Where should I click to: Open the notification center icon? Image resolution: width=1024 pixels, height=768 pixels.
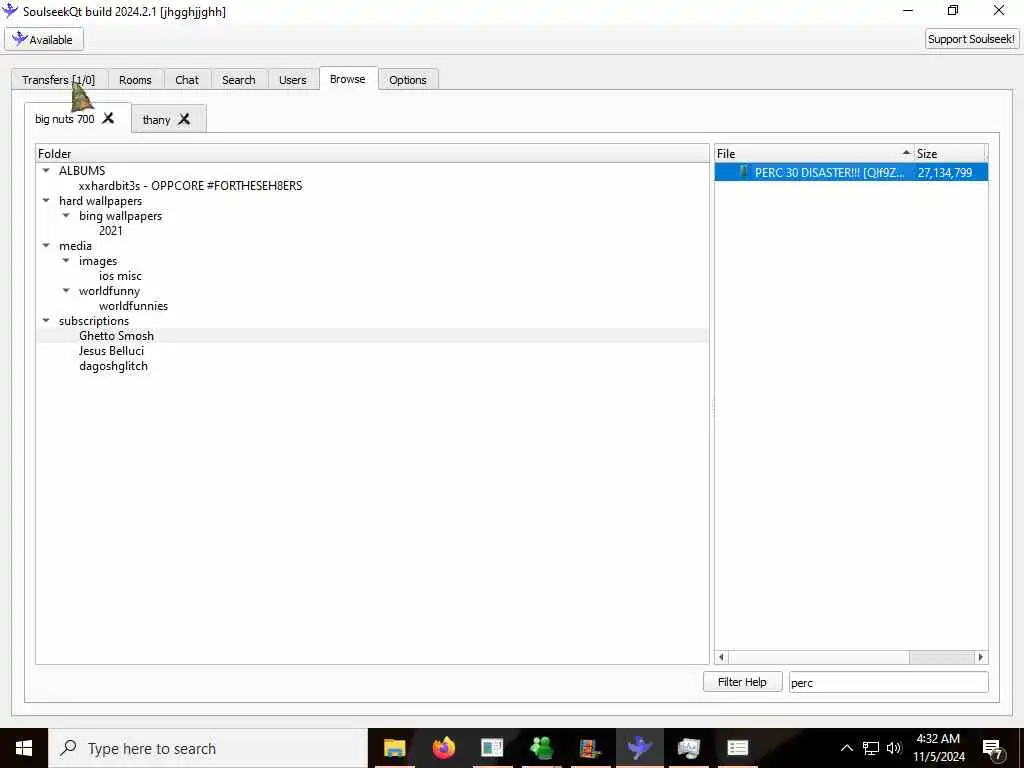coord(993,748)
